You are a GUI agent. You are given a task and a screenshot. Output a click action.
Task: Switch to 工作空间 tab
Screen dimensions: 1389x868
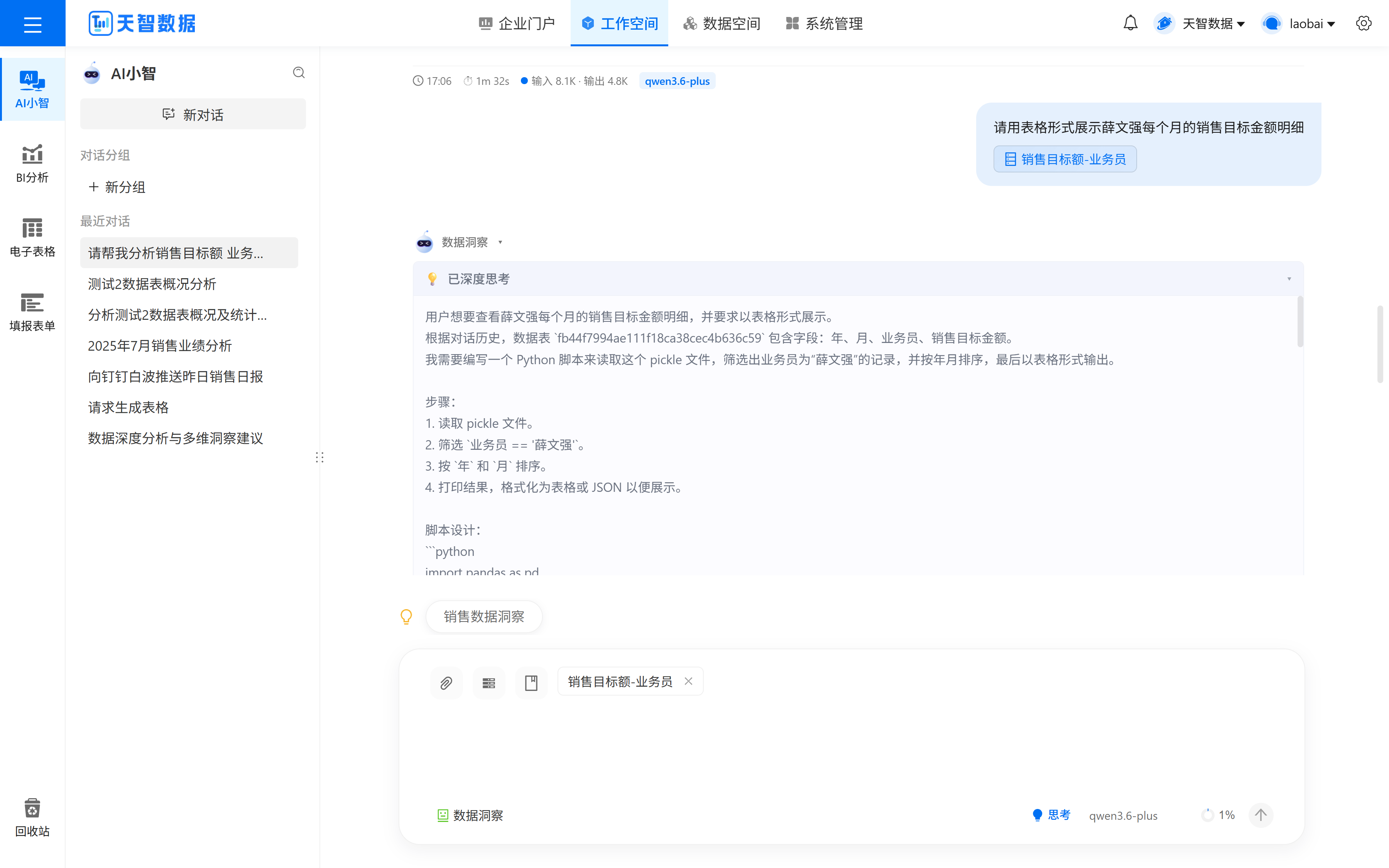[x=619, y=24]
